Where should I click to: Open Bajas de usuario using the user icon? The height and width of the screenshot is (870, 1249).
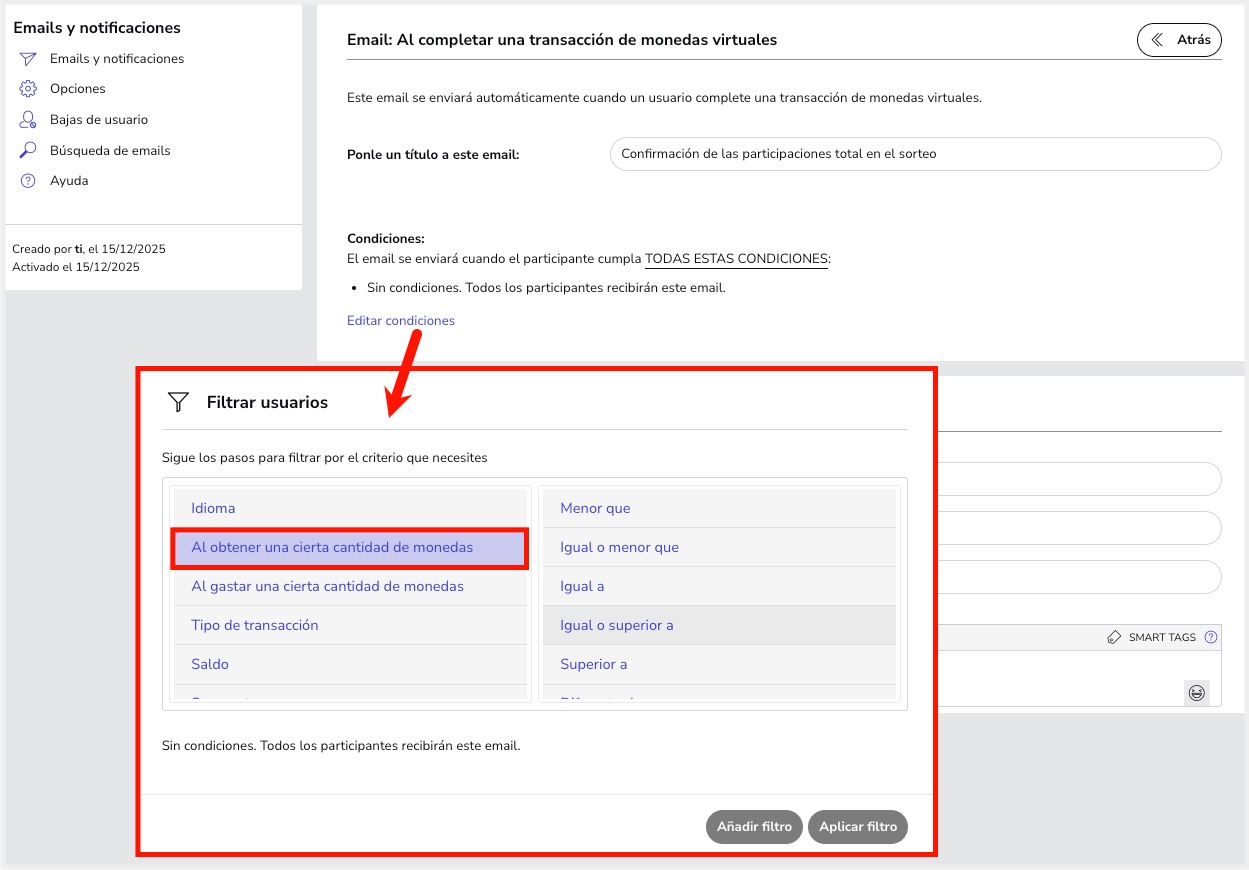pyautogui.click(x=28, y=119)
